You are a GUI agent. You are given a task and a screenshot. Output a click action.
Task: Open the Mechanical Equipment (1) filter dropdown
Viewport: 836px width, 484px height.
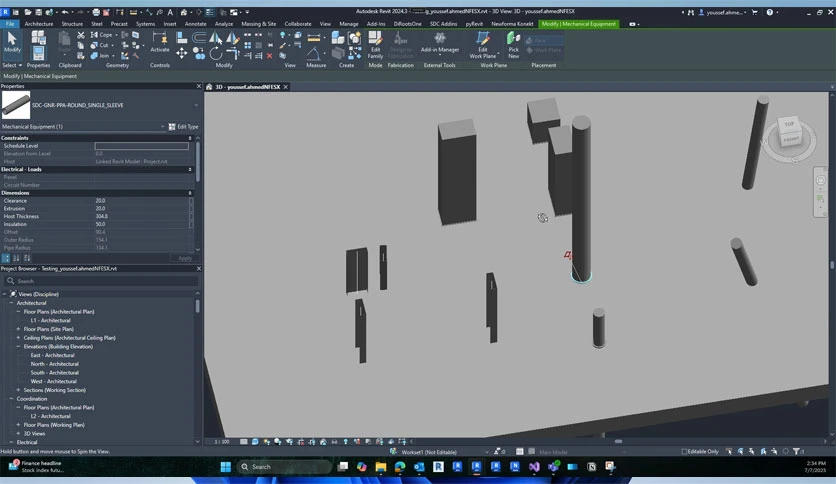click(x=162, y=127)
